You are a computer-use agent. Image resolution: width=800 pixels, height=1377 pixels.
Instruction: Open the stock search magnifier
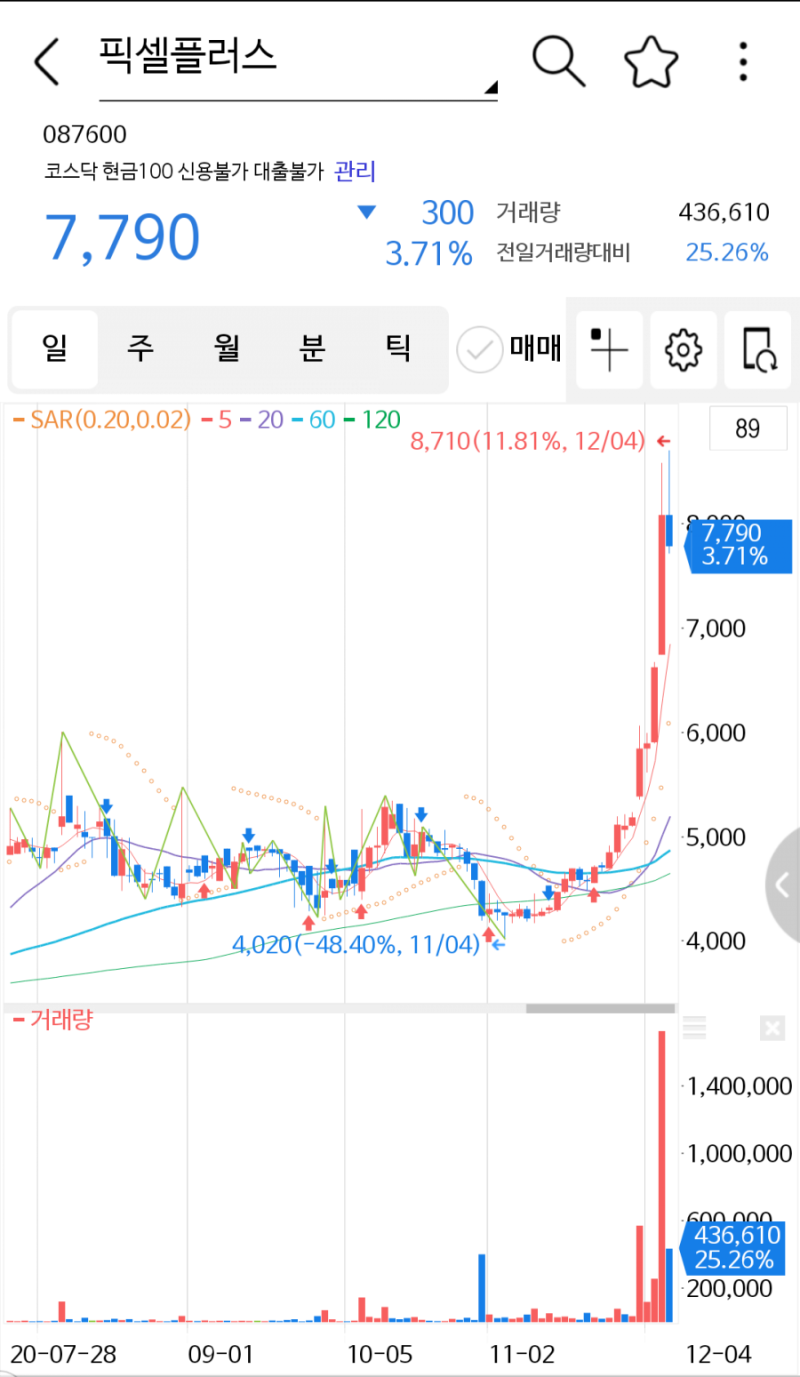(558, 60)
